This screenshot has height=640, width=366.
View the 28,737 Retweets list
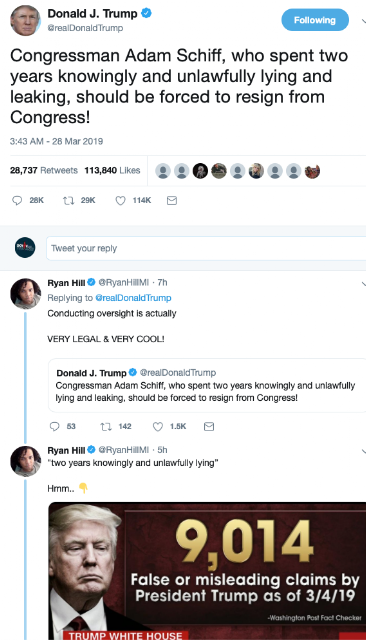(44, 170)
